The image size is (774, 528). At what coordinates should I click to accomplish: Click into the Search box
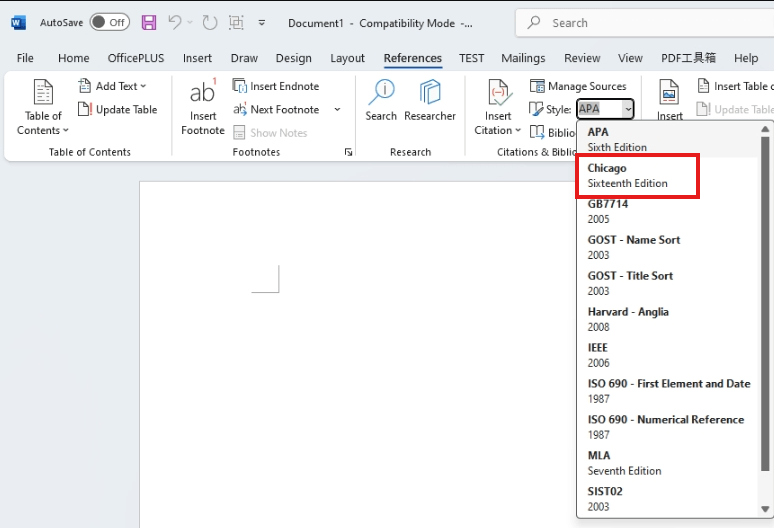pos(645,23)
